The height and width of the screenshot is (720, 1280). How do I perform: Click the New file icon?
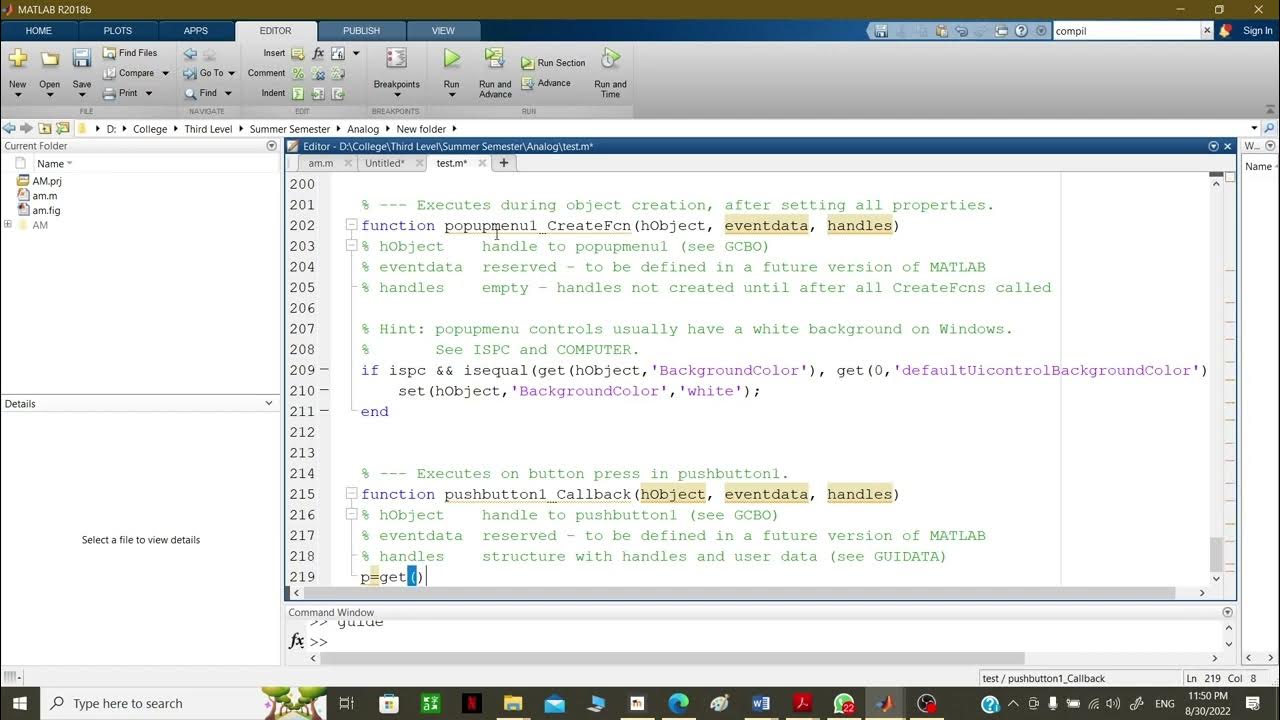pyautogui.click(x=17, y=60)
